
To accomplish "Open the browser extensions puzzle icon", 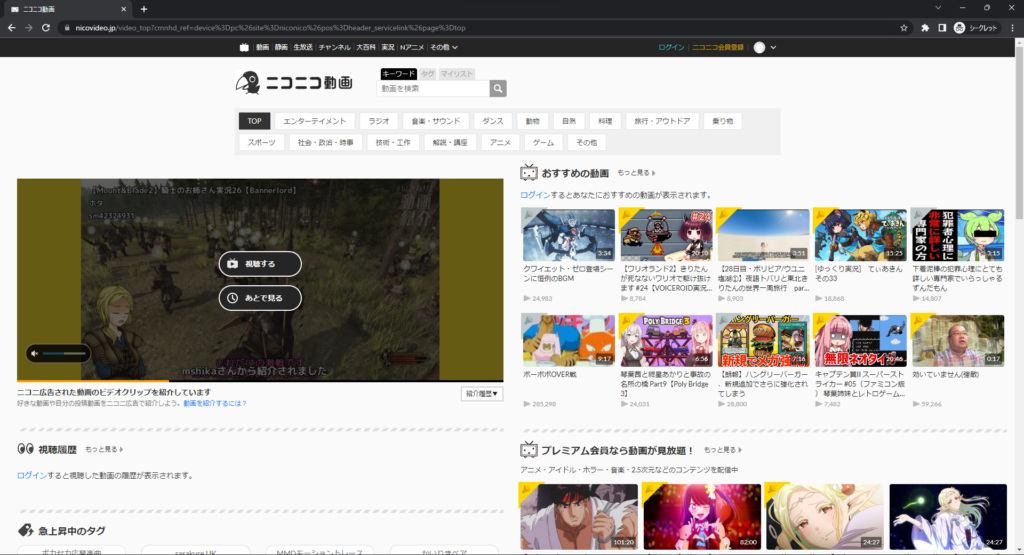I will 925,28.
